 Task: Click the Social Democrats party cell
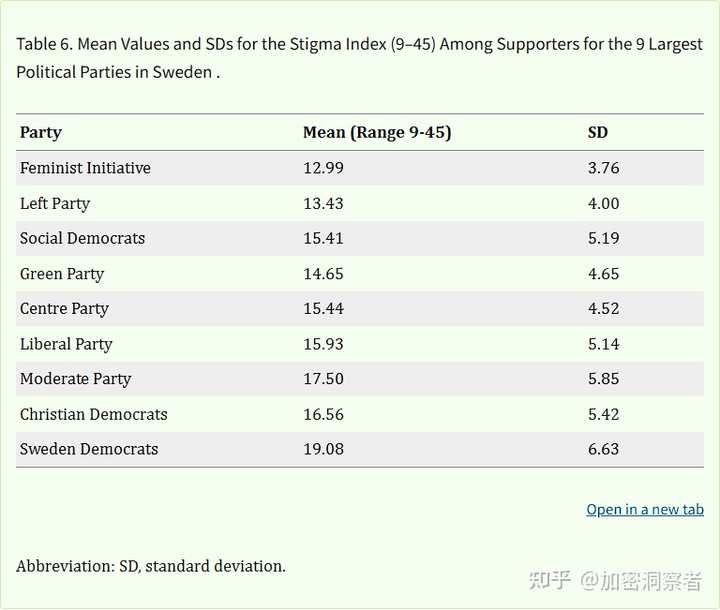[82, 238]
